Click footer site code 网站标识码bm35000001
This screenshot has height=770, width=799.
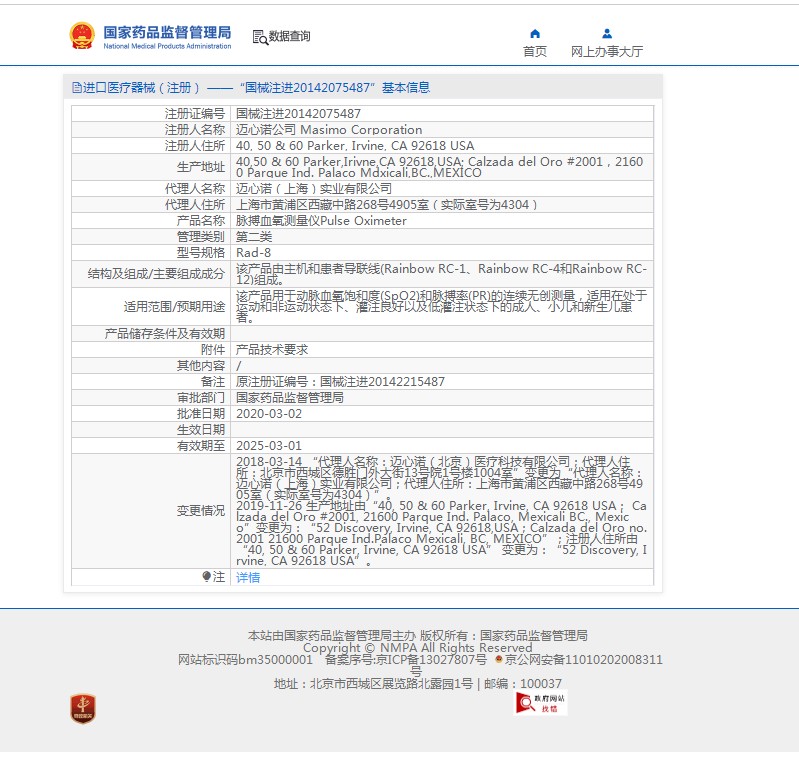(245, 659)
